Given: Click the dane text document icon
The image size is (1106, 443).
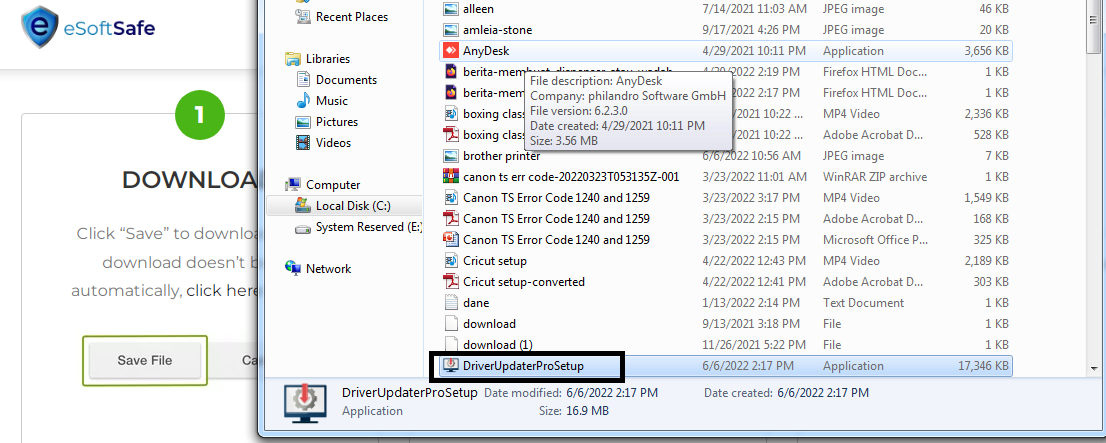Looking at the screenshot, I should [451, 303].
